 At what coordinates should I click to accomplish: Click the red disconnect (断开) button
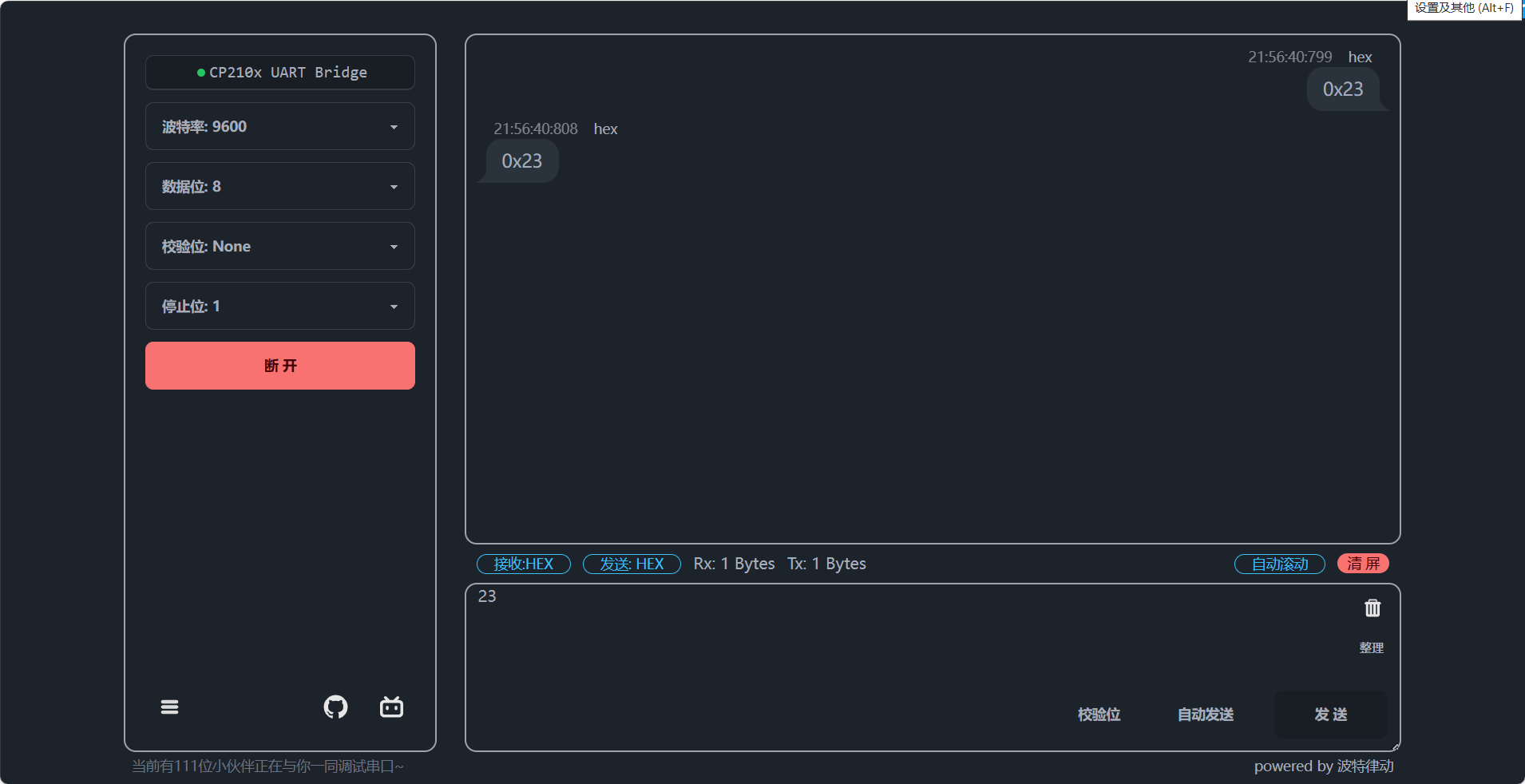click(x=279, y=366)
